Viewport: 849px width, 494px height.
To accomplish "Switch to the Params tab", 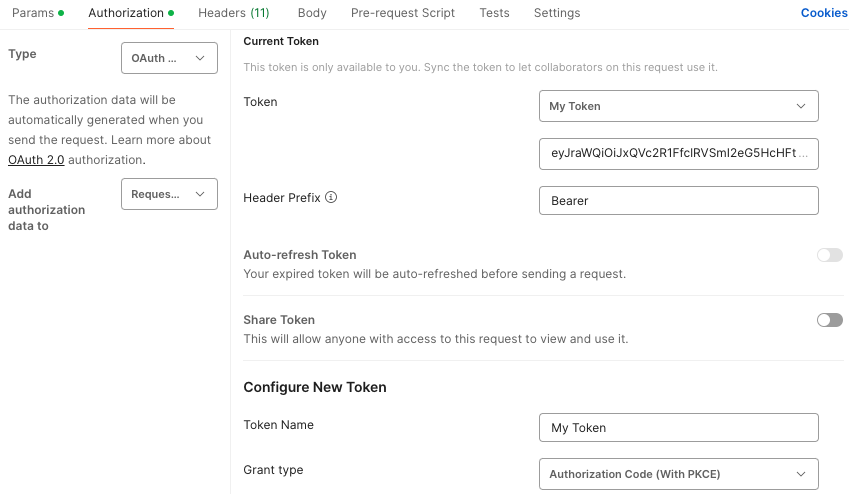I will coord(33,13).
